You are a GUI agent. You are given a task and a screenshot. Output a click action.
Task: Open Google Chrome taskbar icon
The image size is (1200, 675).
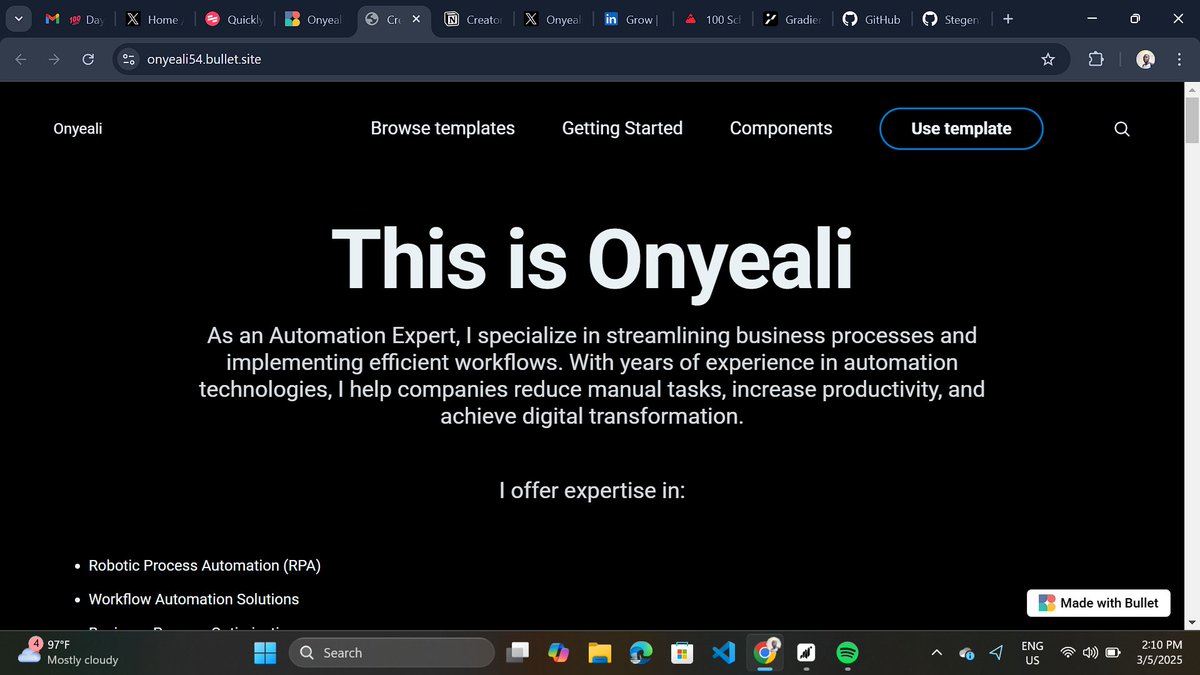coord(765,653)
